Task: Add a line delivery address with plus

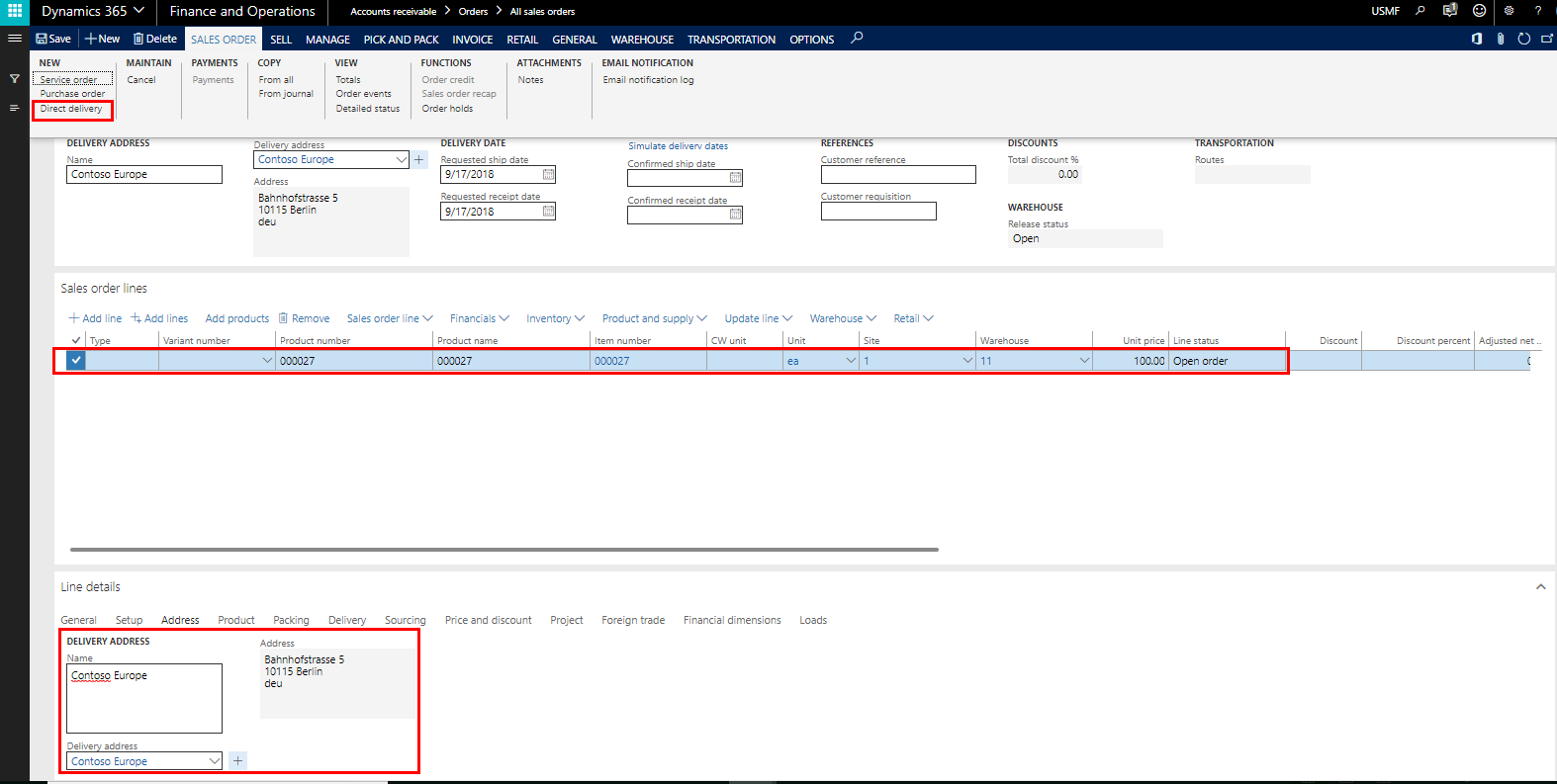Action: [237, 760]
